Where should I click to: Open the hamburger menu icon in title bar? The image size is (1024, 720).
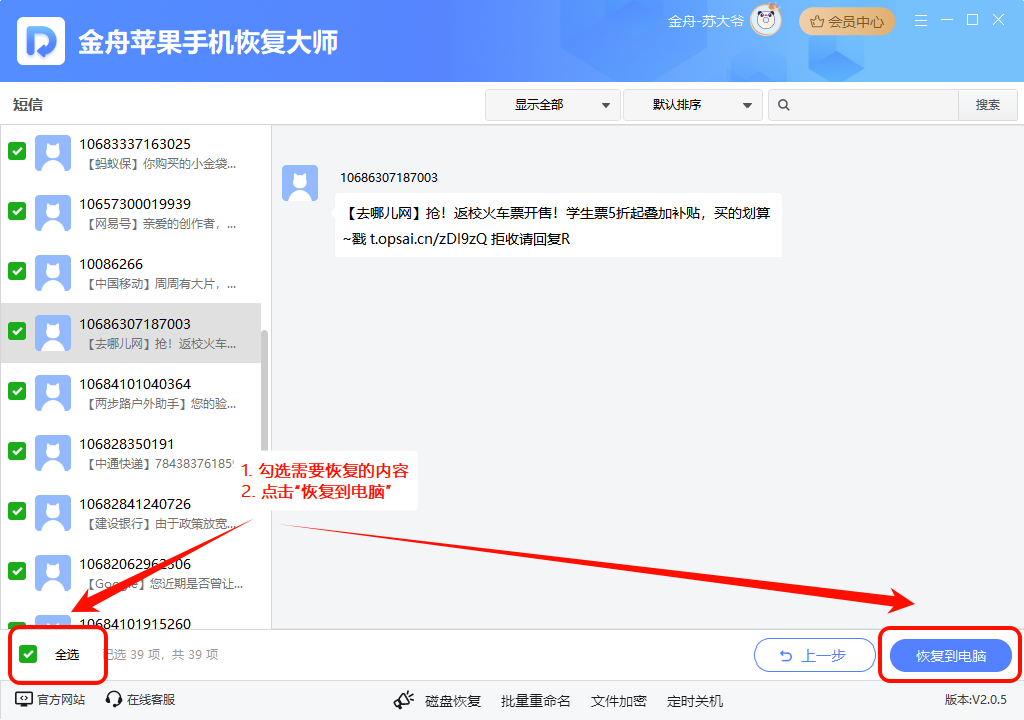(921, 21)
